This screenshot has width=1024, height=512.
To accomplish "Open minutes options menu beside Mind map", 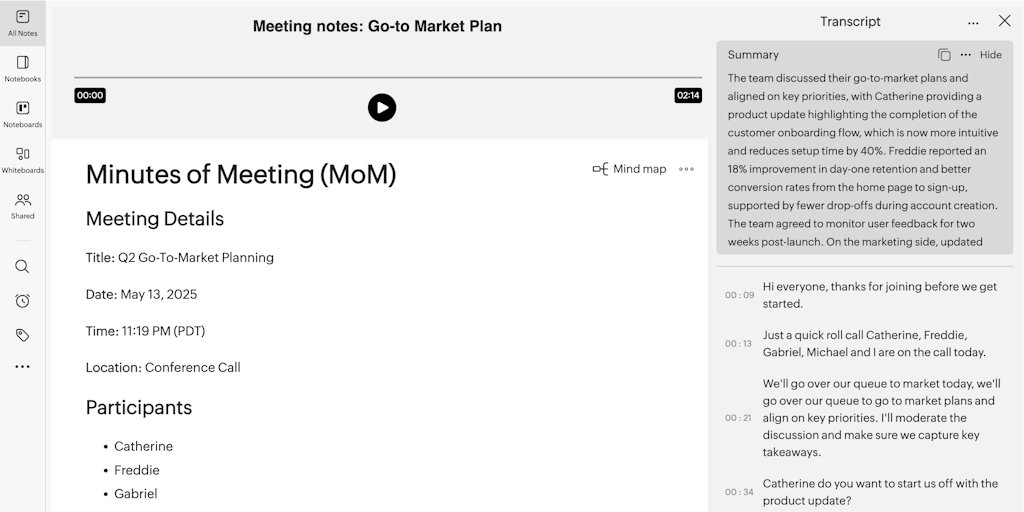I will (686, 169).
